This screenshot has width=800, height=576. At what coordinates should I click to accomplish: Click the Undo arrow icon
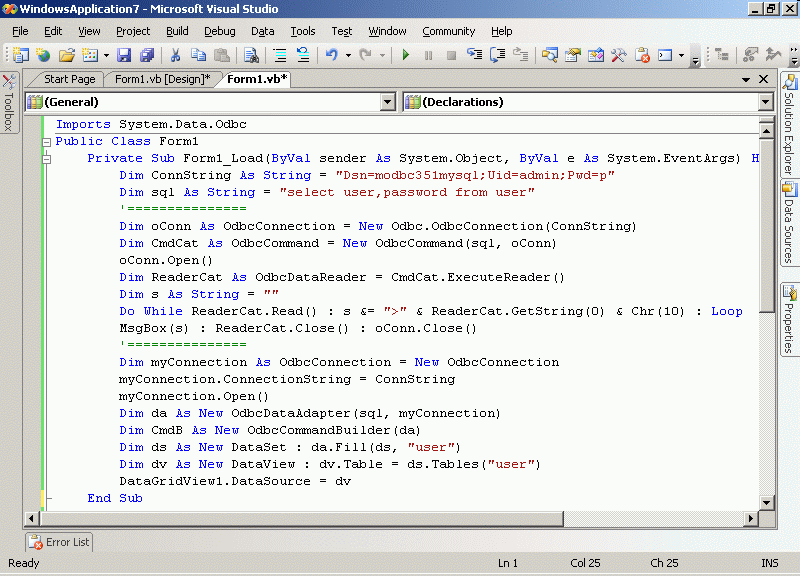tap(331, 55)
